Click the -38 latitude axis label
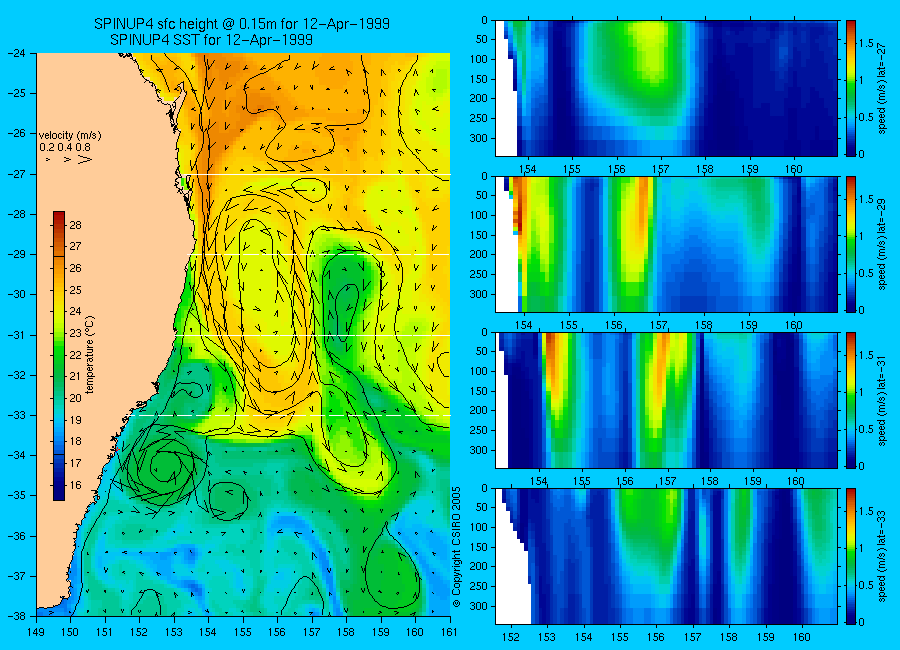Image resolution: width=900 pixels, height=650 pixels. tap(16, 616)
